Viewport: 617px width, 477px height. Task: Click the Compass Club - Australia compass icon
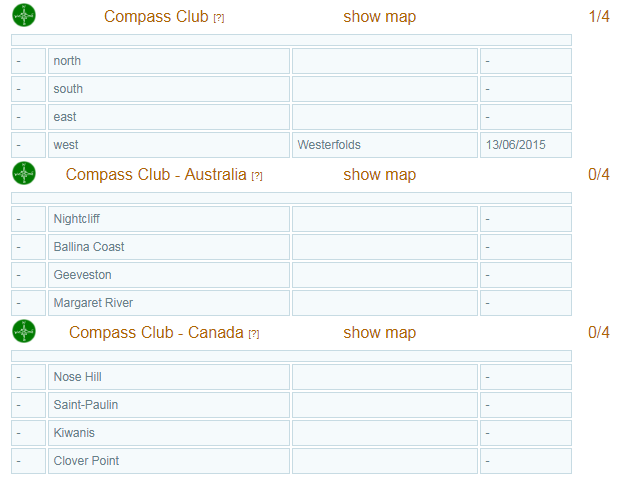click(24, 173)
